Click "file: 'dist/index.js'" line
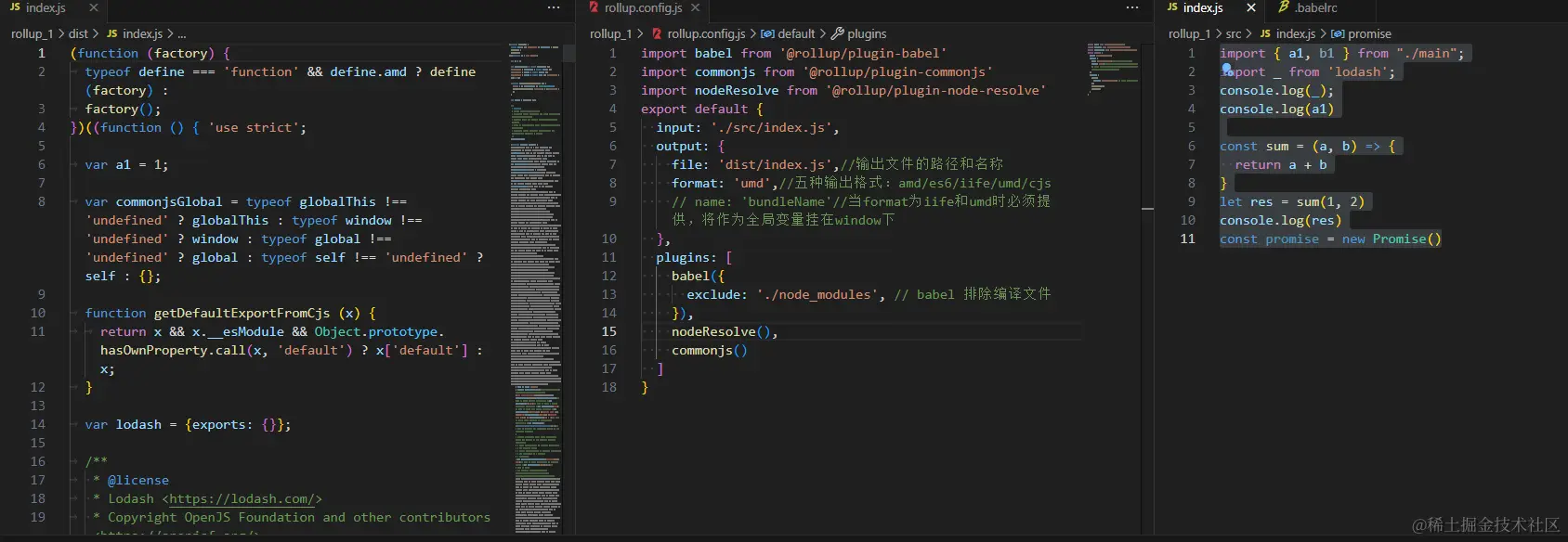Image resolution: width=1568 pixels, height=542 pixels. pos(752,164)
